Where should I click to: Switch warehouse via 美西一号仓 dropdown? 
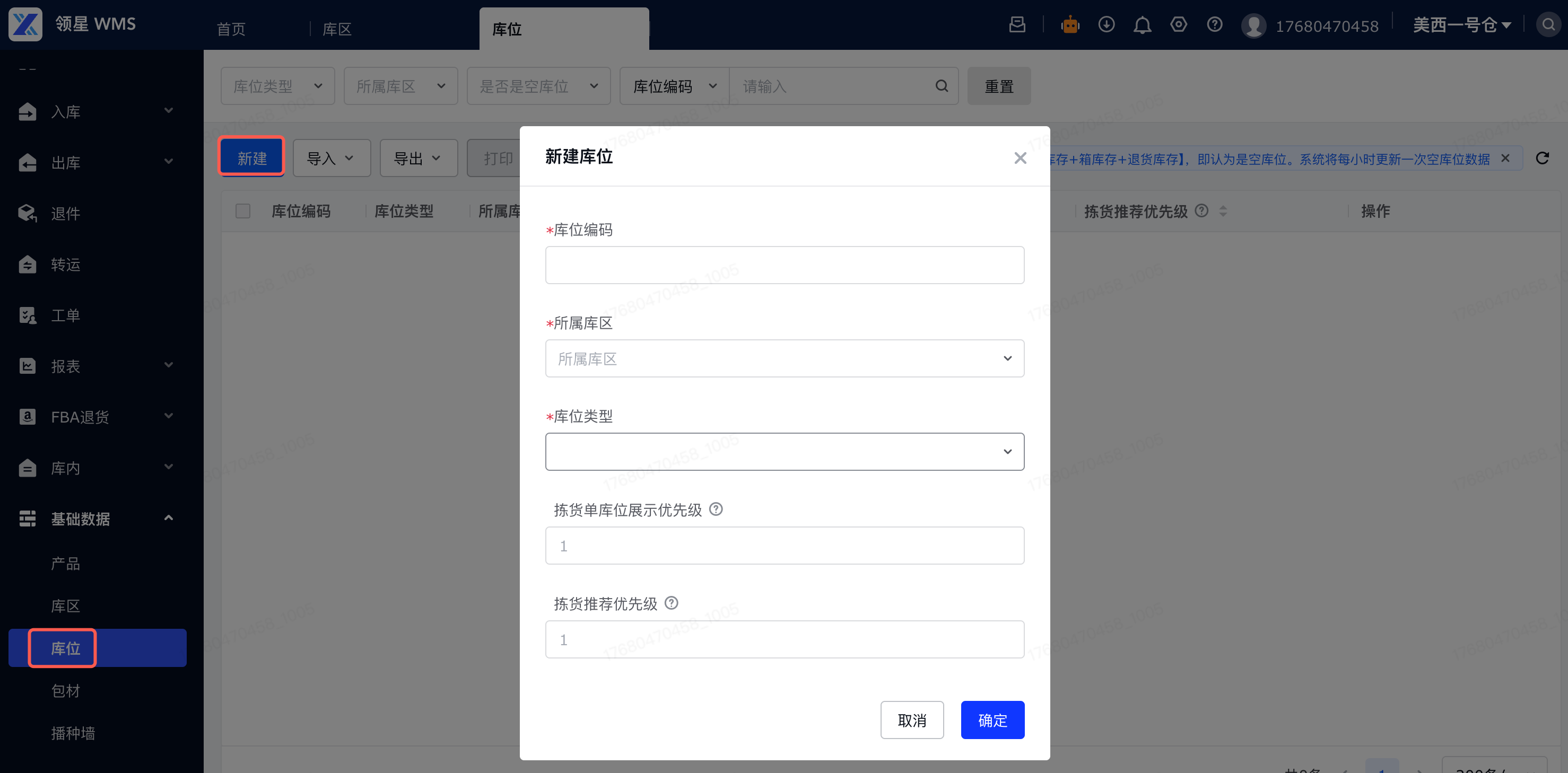coord(1461,25)
